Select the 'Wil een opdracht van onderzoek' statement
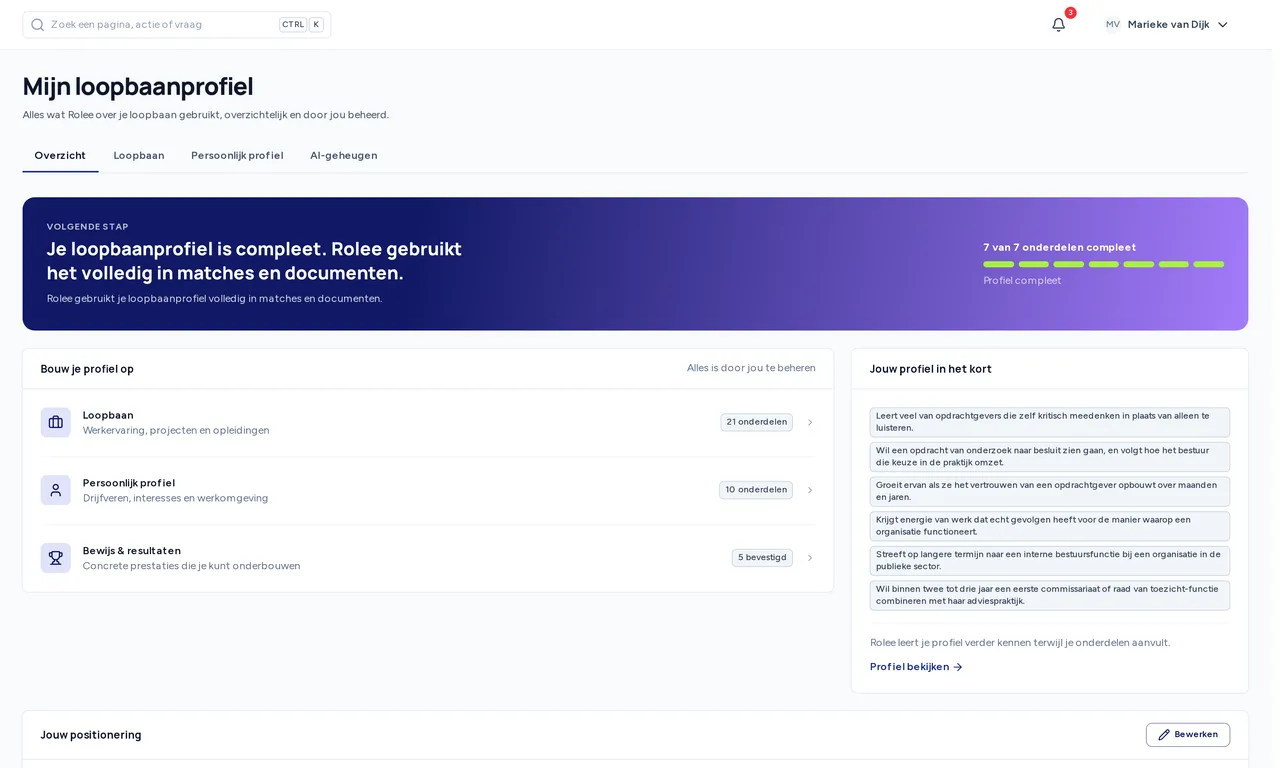This screenshot has height=768, width=1280. pyautogui.click(x=1050, y=457)
